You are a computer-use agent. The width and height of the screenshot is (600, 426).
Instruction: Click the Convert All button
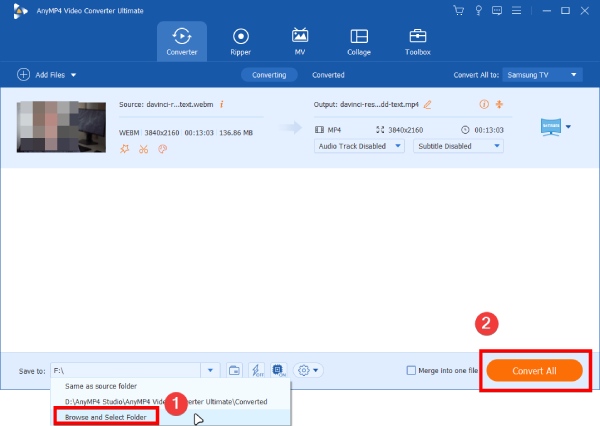click(533, 370)
